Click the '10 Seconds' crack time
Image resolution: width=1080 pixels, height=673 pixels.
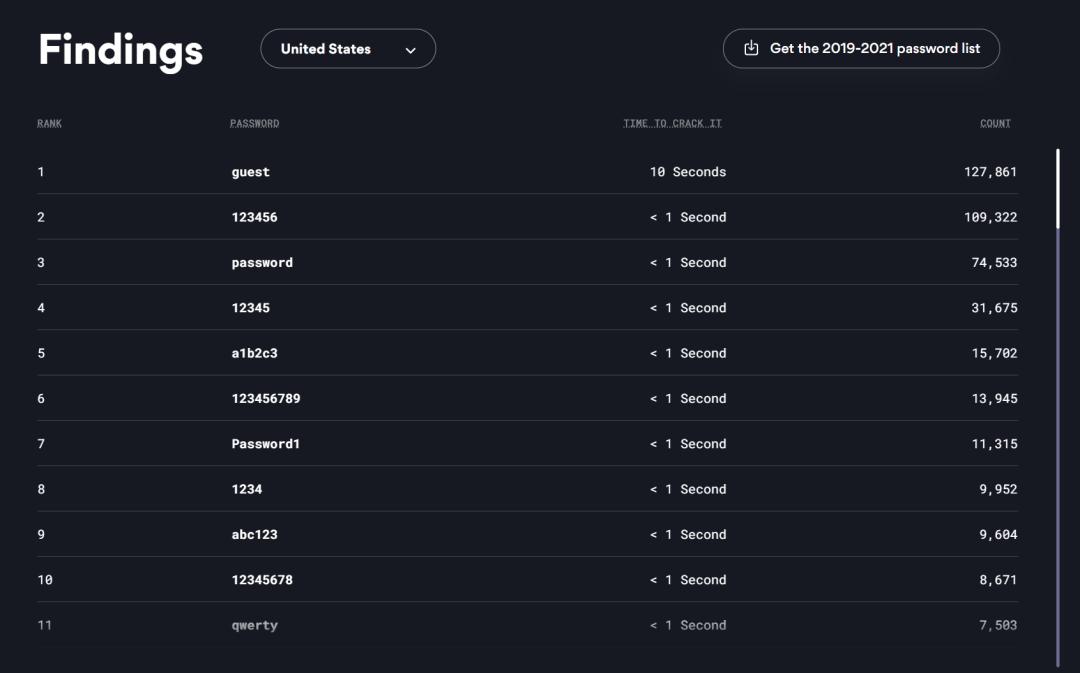tap(687, 172)
